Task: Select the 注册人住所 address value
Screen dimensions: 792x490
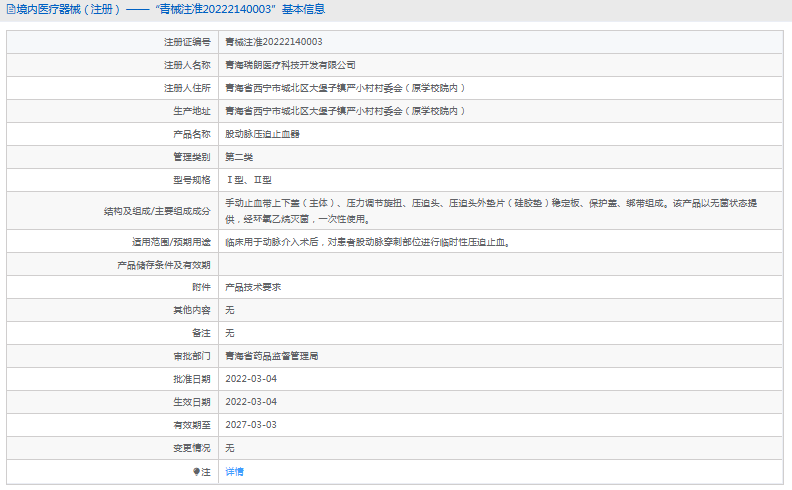Action: pyautogui.click(x=345, y=88)
